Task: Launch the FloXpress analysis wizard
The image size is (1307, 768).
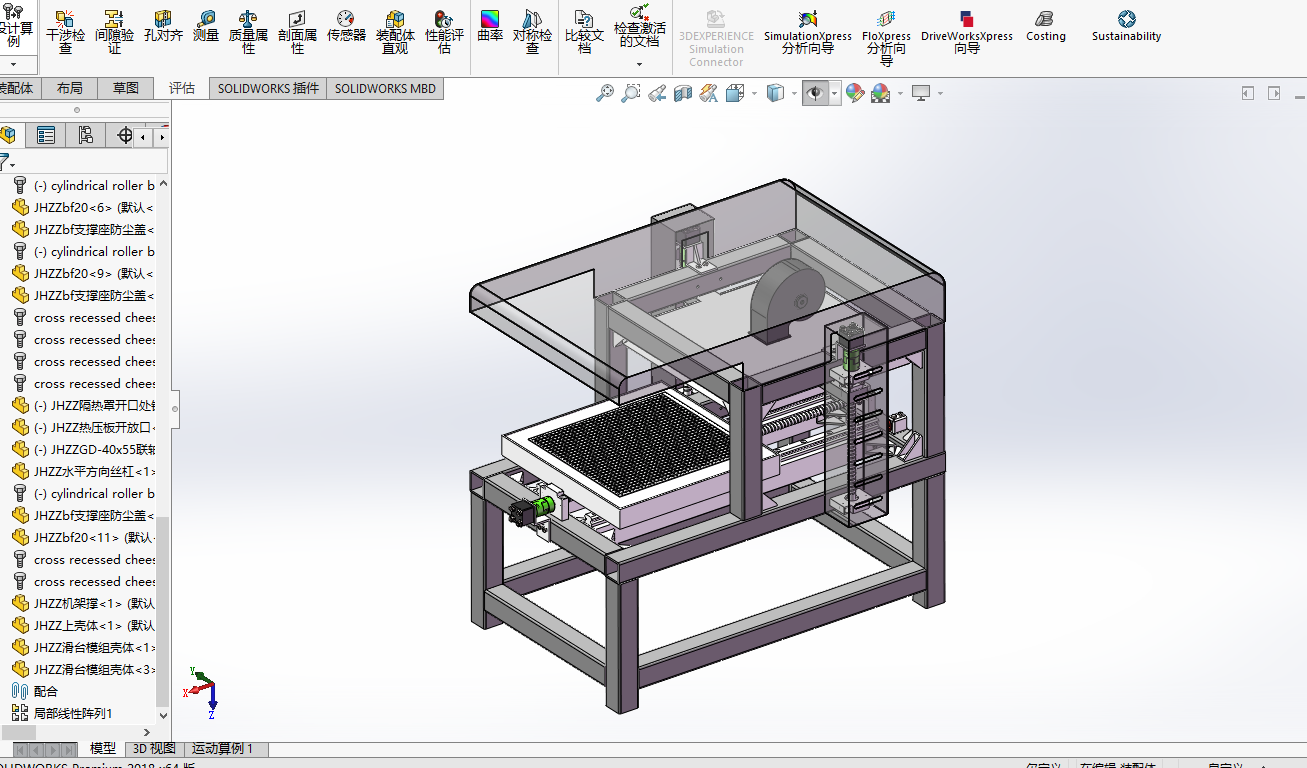Action: click(x=886, y=37)
